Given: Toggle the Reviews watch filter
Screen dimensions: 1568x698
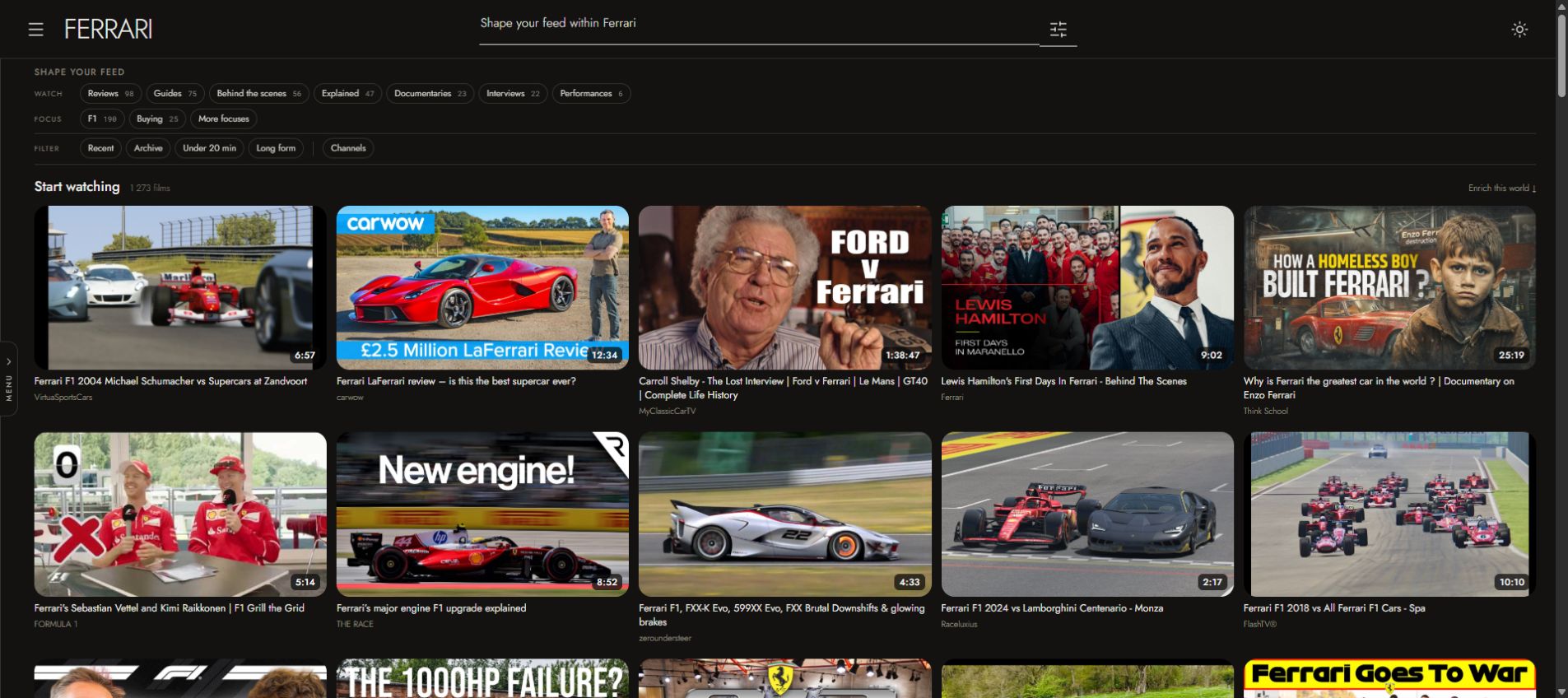Looking at the screenshot, I should coord(110,94).
